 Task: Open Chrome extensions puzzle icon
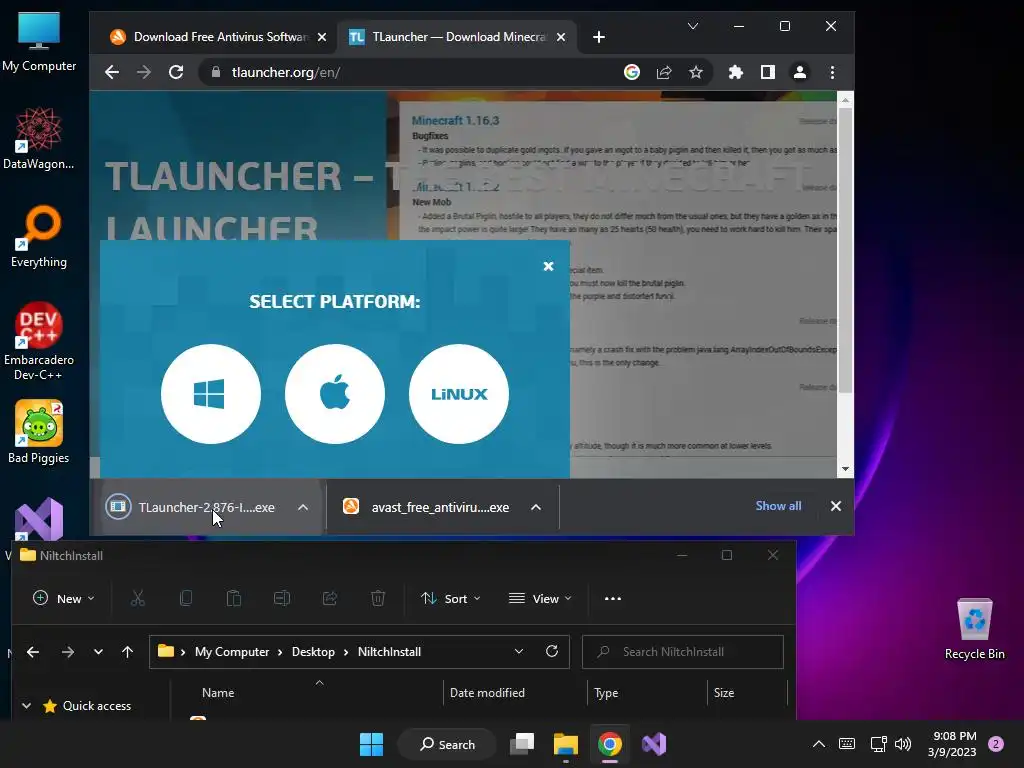pyautogui.click(x=736, y=72)
